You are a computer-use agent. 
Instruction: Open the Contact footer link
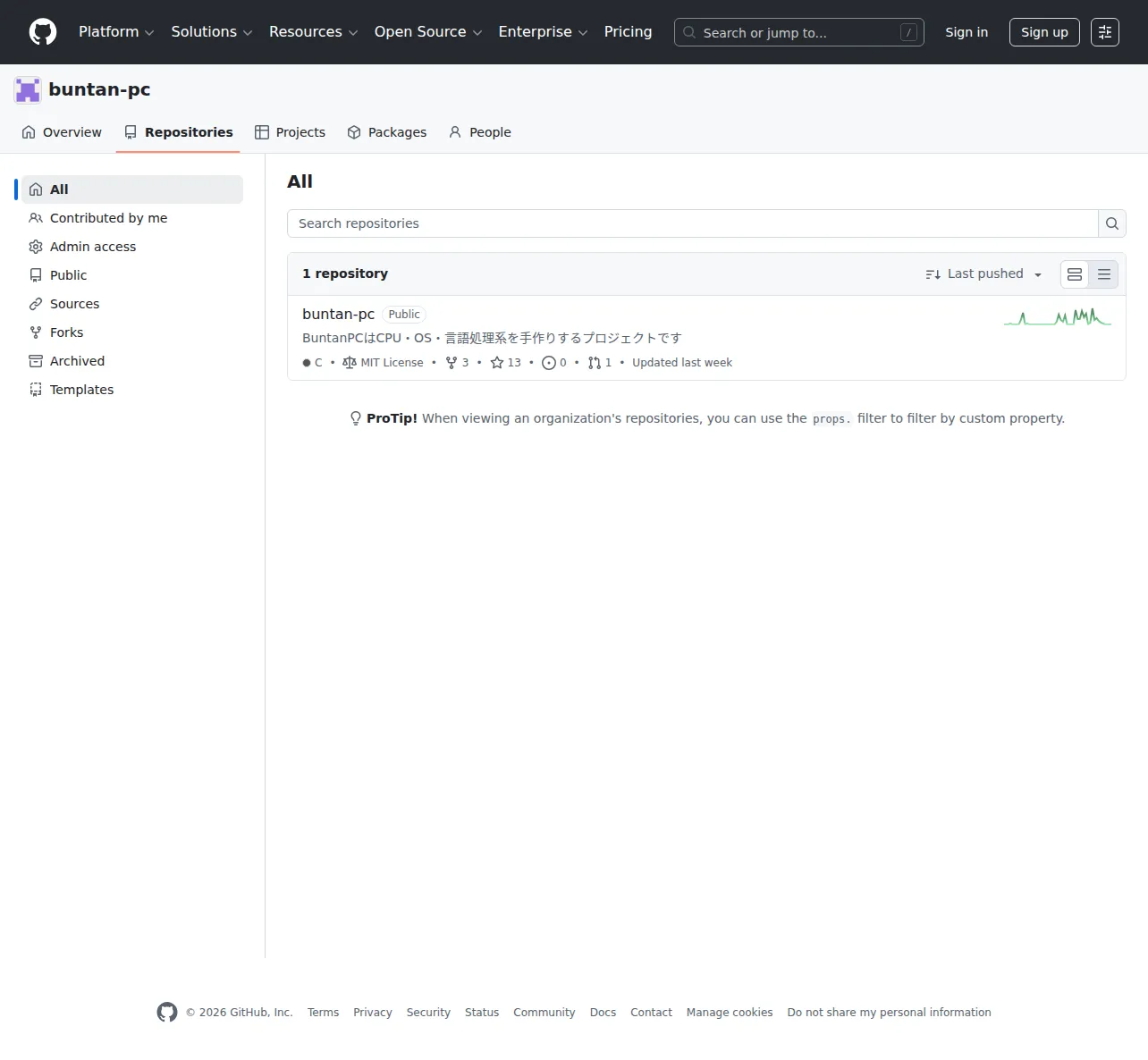(x=651, y=1013)
